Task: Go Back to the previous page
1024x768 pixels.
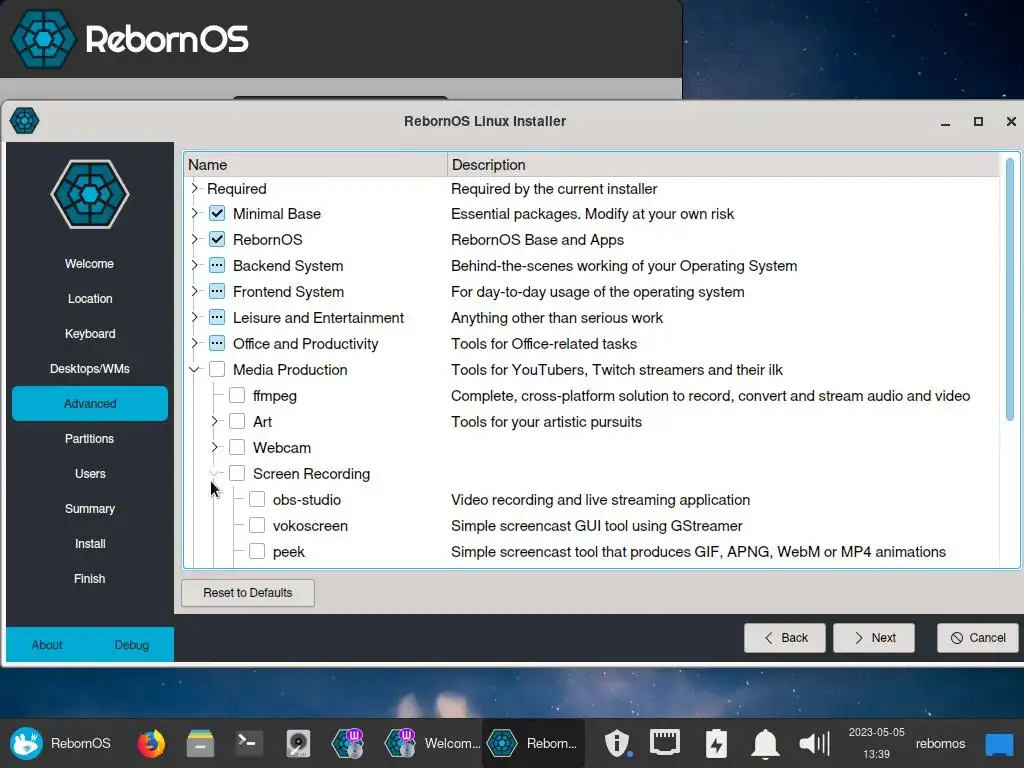Action: click(x=784, y=638)
